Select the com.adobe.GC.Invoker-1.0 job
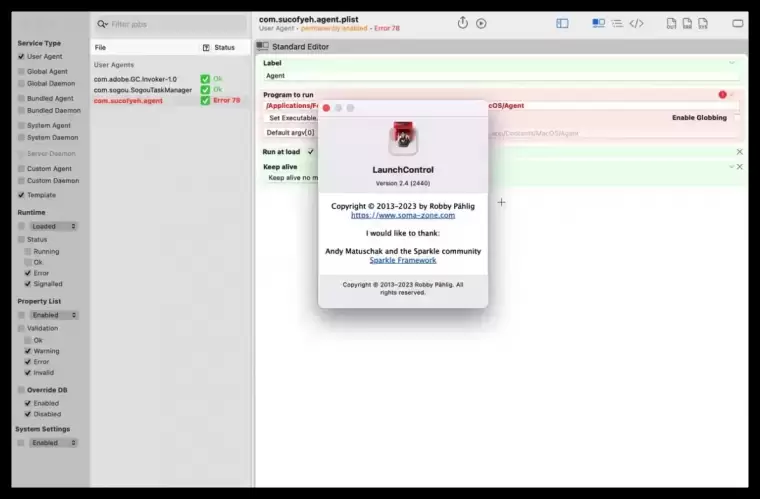Viewport: 760px width, 499px height. (x=135, y=79)
